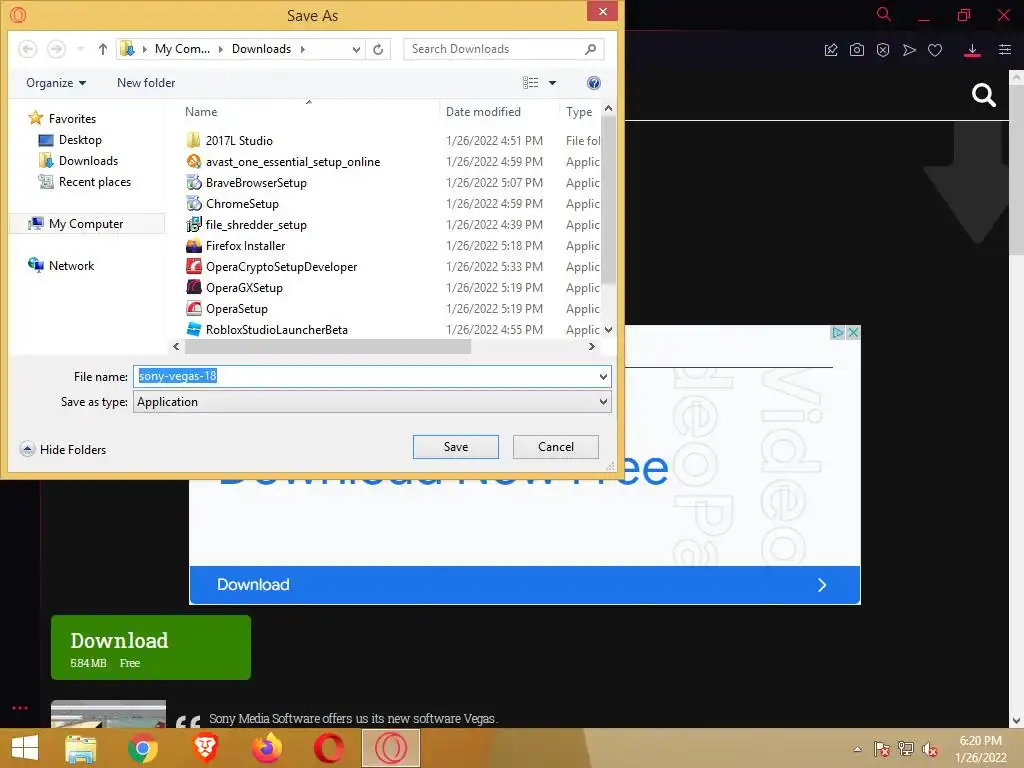Viewport: 1024px width, 768px height.
Task: Select BraveBrowserSetup file
Action: pos(256,183)
